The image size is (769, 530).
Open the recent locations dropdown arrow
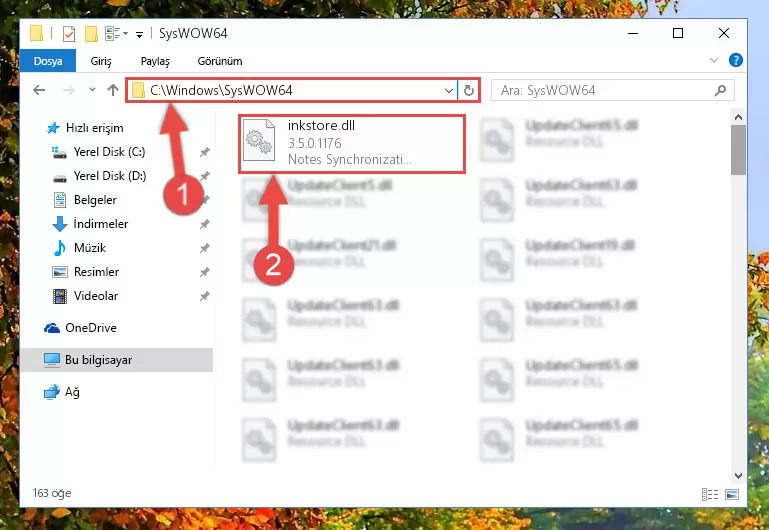tap(92, 90)
